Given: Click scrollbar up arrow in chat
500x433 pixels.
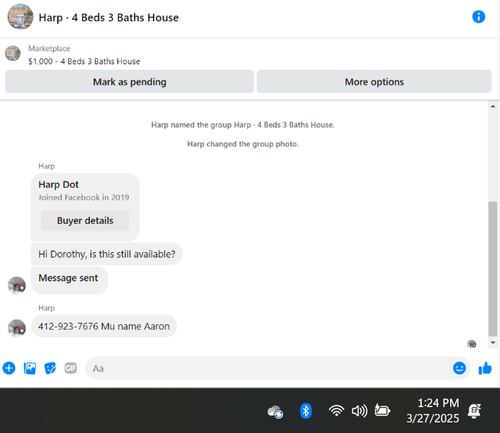Looking at the screenshot, I should (x=493, y=107).
